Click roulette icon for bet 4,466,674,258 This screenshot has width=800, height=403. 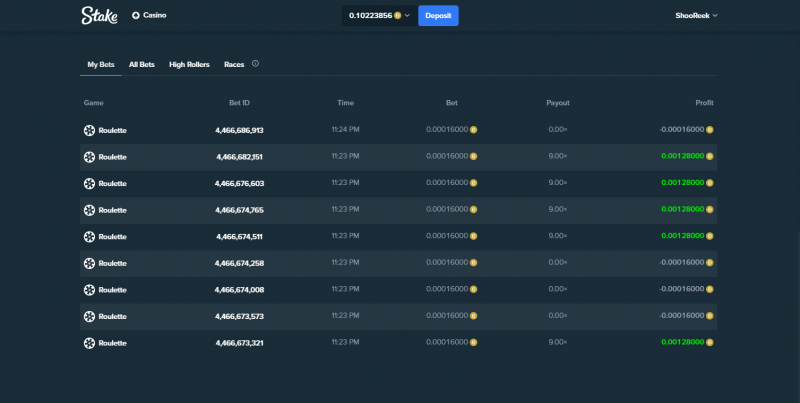[89, 263]
